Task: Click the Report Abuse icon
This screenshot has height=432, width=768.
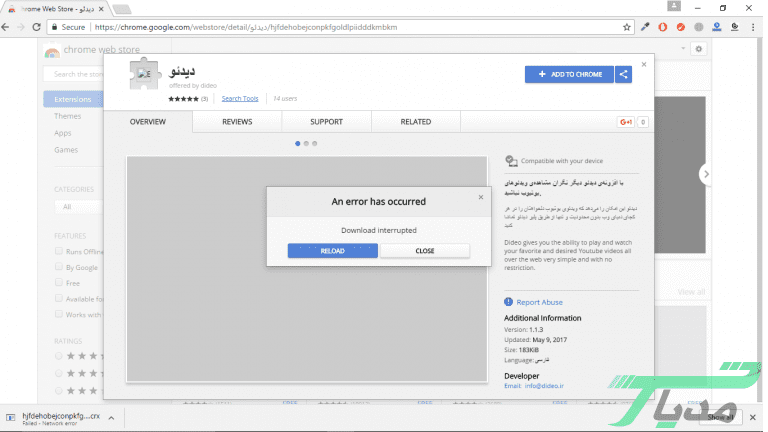Action: point(508,302)
